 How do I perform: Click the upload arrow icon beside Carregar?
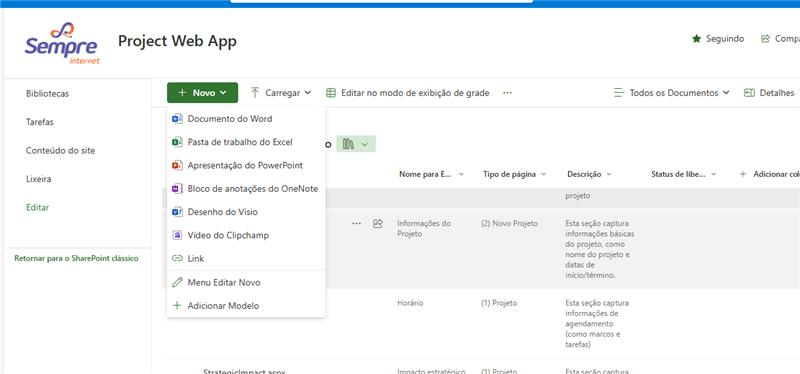255,92
